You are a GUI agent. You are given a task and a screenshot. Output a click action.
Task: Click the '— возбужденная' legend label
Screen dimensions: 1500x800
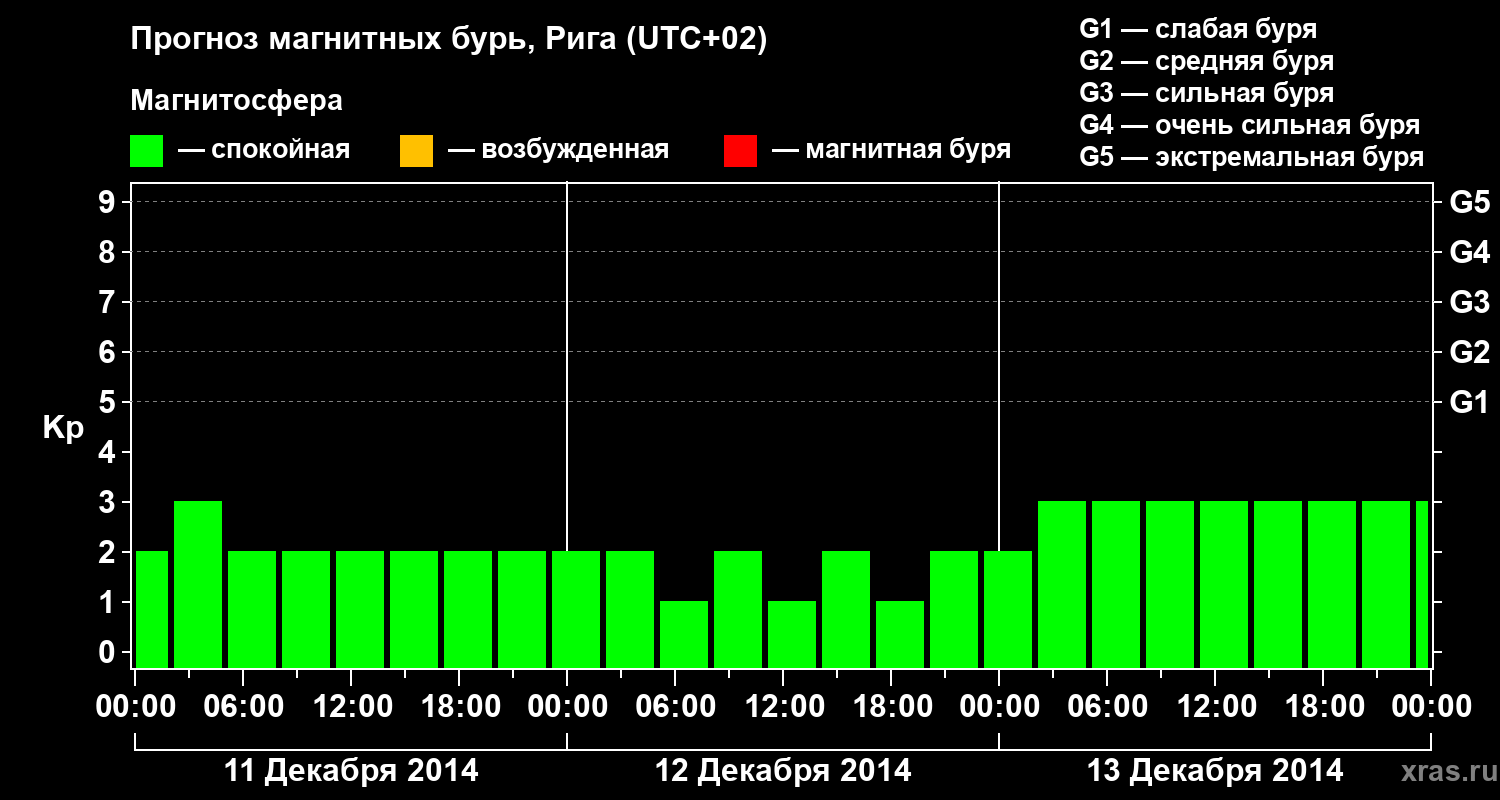[x=558, y=151]
